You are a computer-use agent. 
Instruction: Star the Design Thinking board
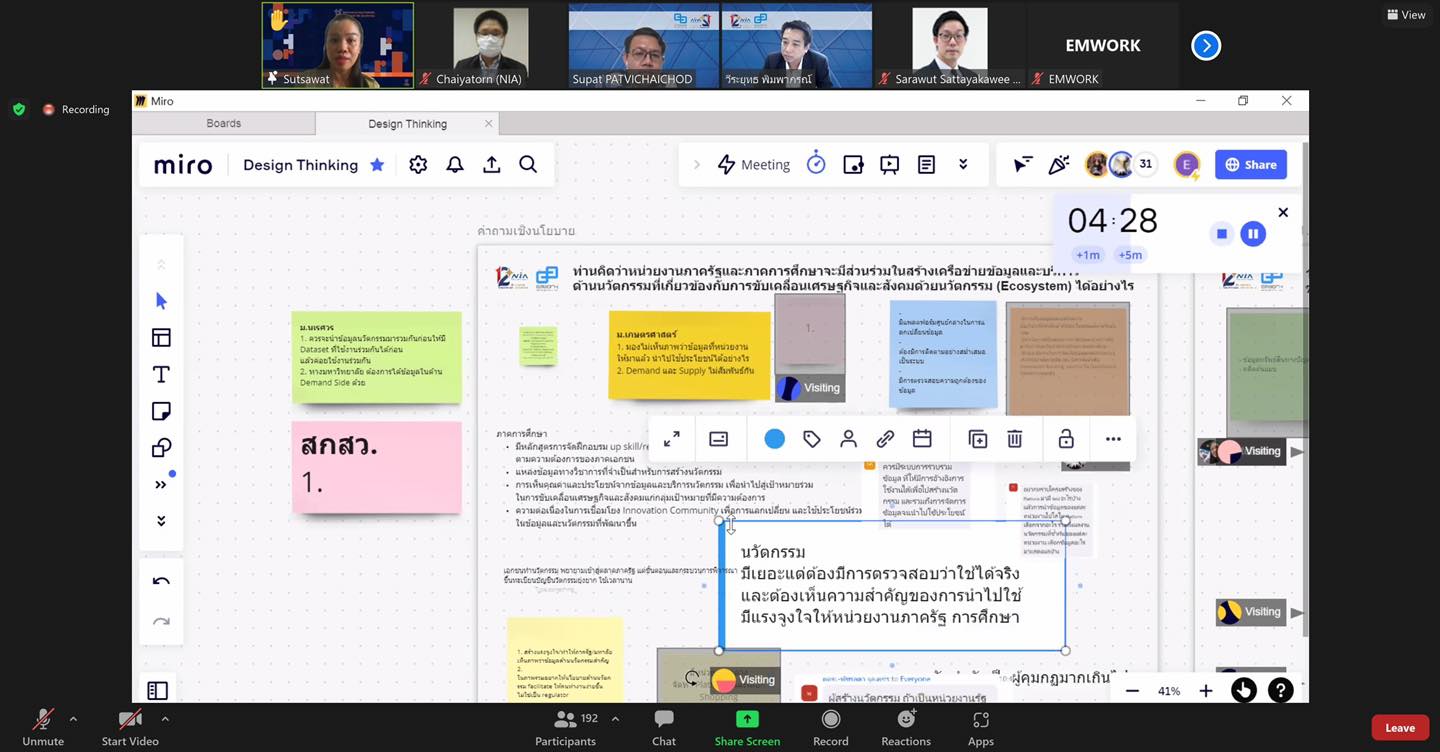(x=377, y=165)
